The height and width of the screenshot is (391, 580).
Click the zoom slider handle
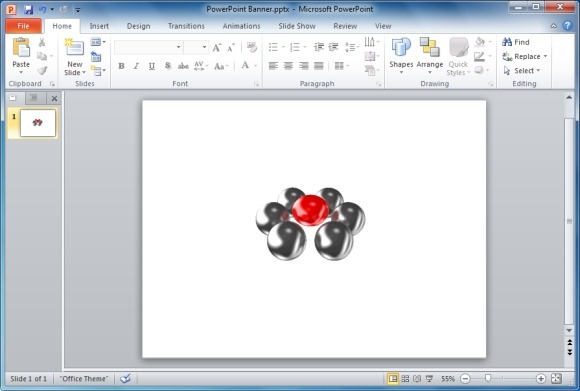point(488,378)
